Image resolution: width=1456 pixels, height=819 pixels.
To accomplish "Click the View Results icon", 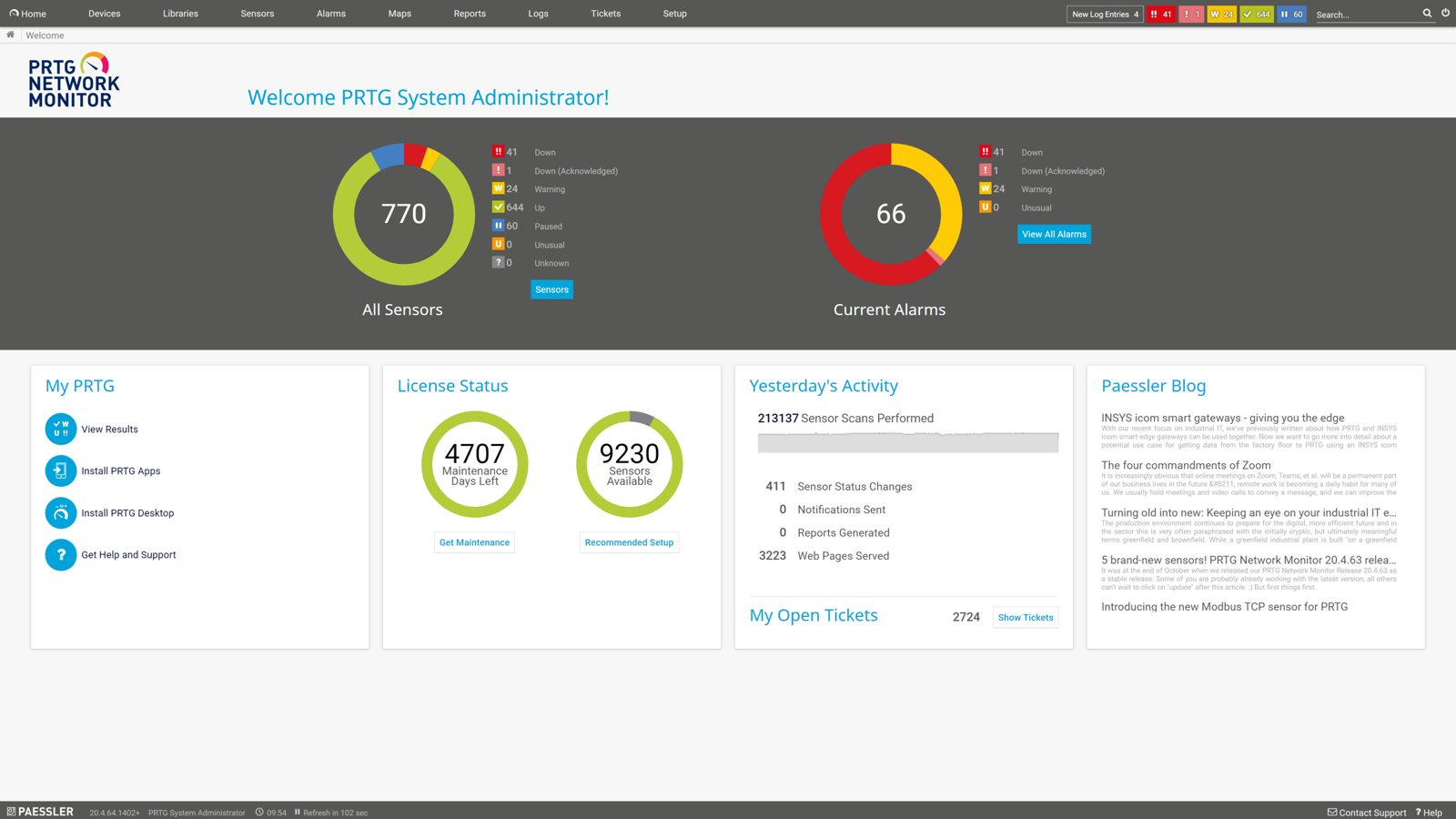I will (61, 430).
